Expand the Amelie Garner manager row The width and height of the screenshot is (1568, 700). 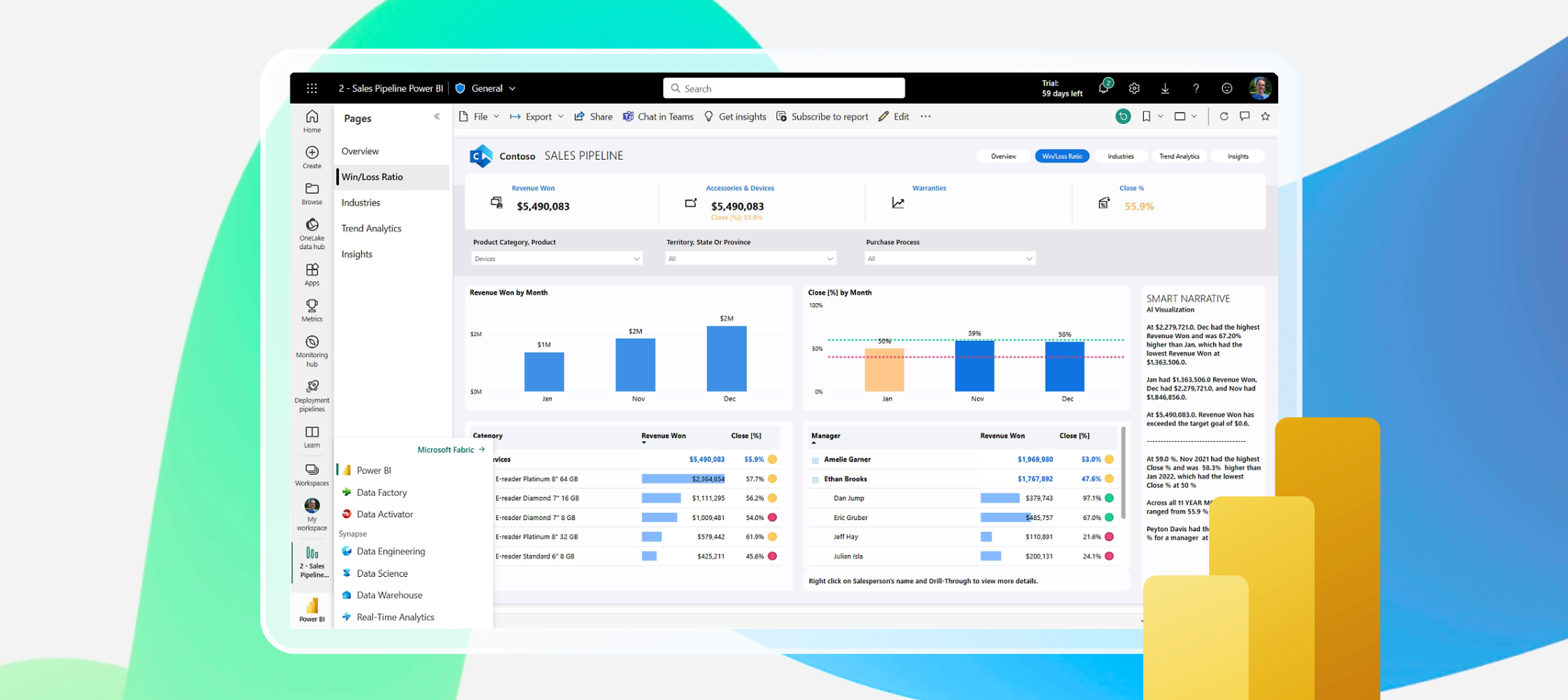tap(815, 460)
